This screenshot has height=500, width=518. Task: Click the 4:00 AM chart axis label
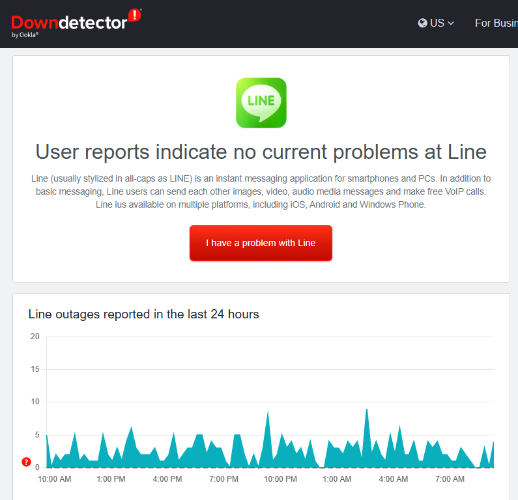(x=393, y=479)
